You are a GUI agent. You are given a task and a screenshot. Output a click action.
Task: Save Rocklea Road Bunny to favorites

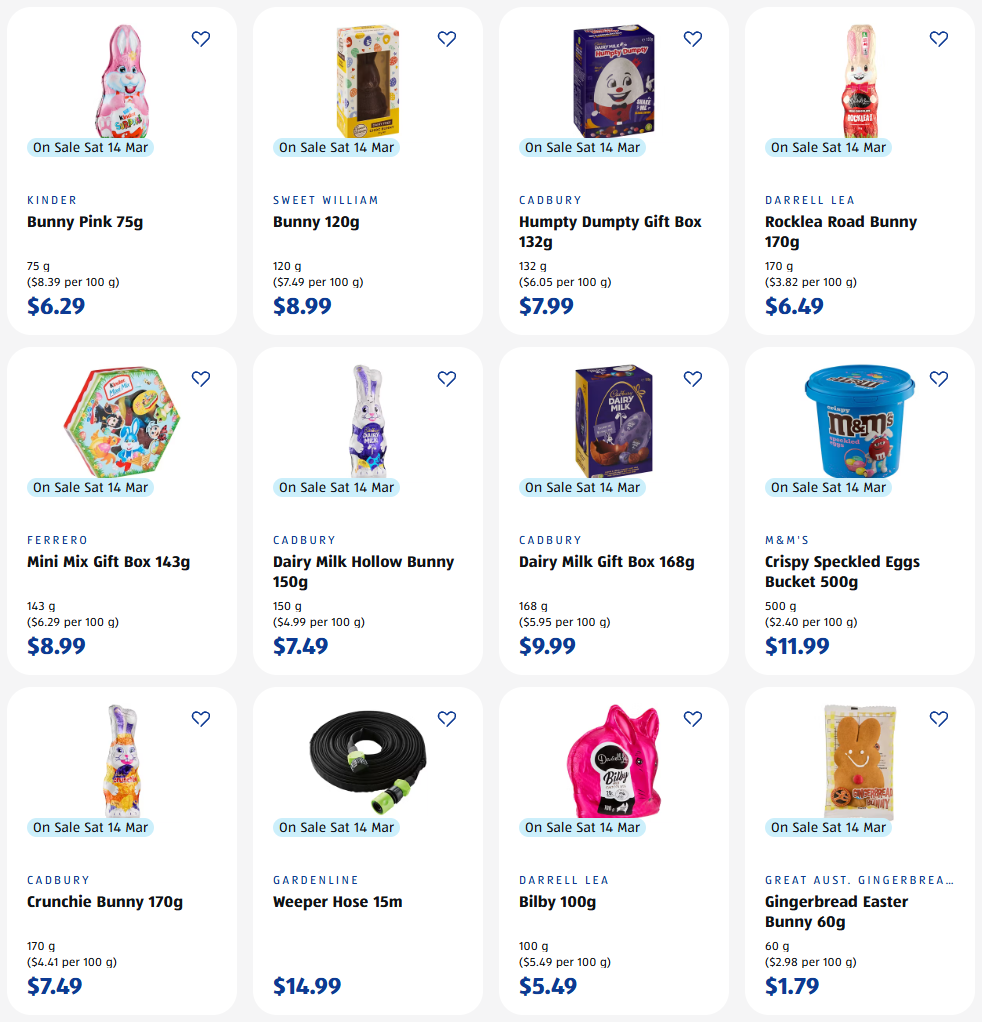(939, 39)
